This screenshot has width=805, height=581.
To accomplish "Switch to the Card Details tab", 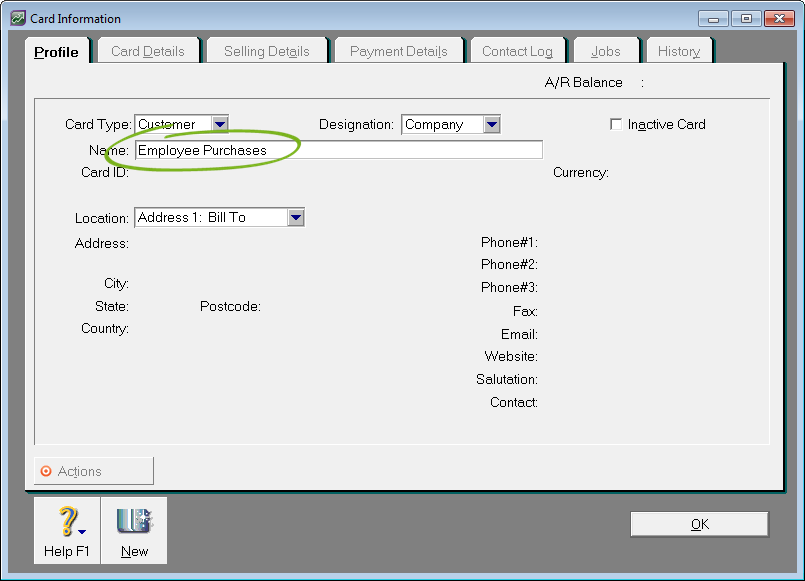I will [147, 51].
